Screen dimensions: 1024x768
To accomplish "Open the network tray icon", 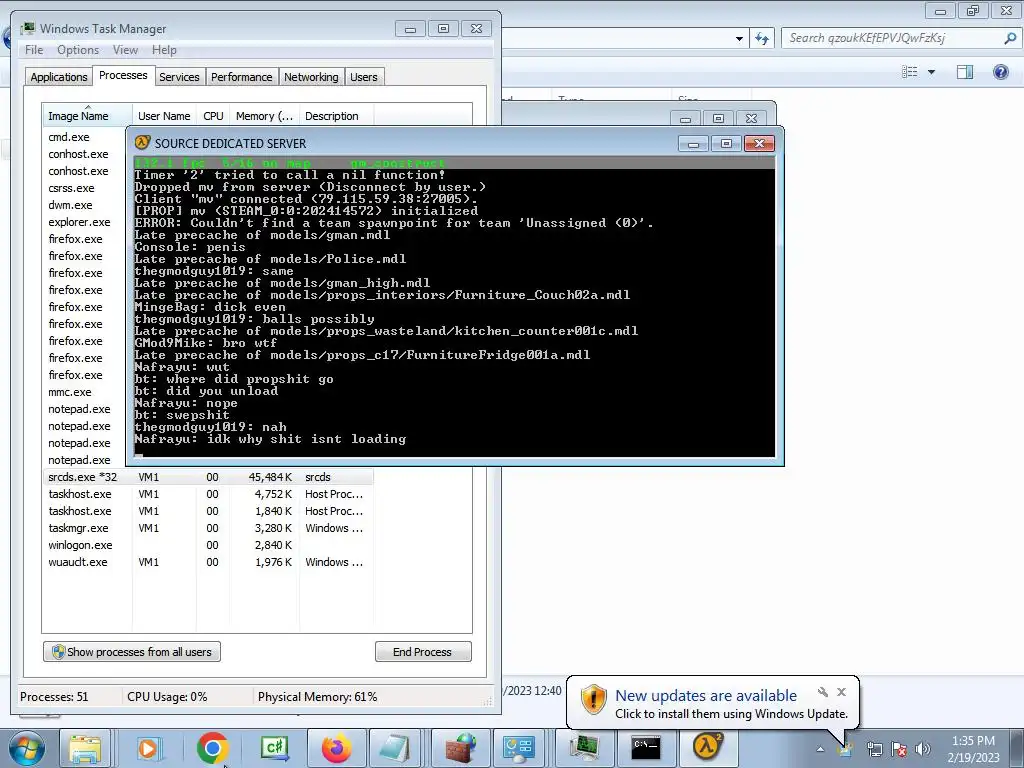I will pyautogui.click(x=874, y=749).
